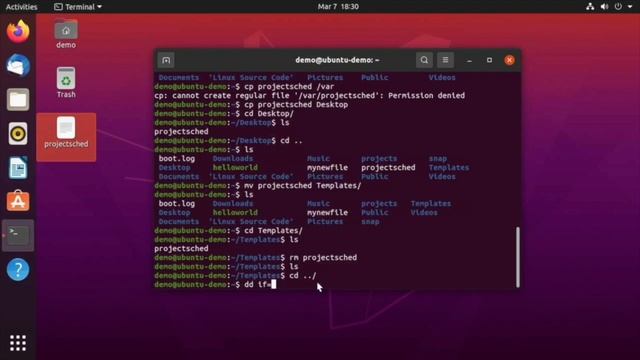Maximize the terminal window
The width and height of the screenshot is (640, 360).
(489, 60)
